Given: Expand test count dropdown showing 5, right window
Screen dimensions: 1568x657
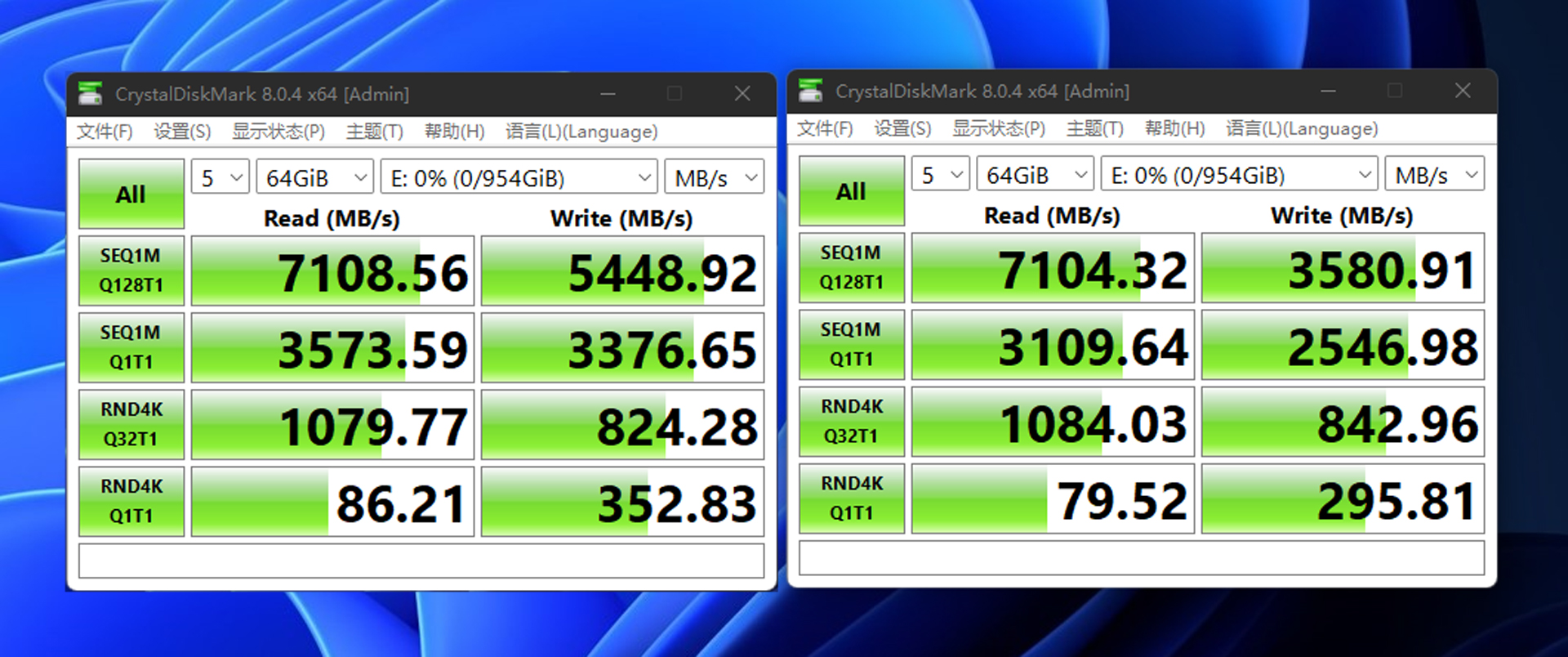Looking at the screenshot, I should pos(941,174).
